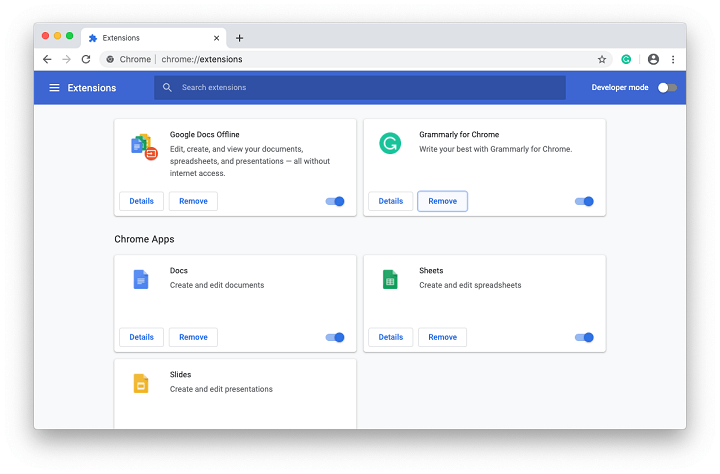Click the site info icon in address bar

click(x=110, y=59)
